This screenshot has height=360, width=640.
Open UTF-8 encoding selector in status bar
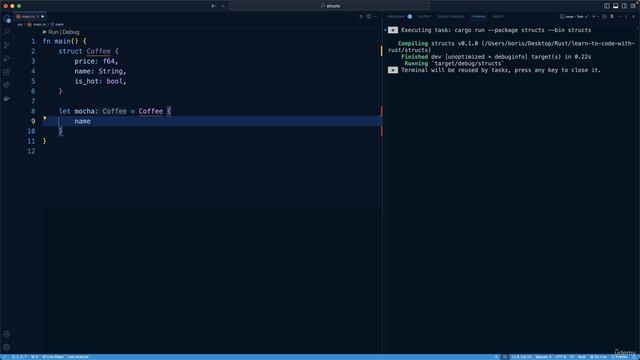[x=560, y=357]
